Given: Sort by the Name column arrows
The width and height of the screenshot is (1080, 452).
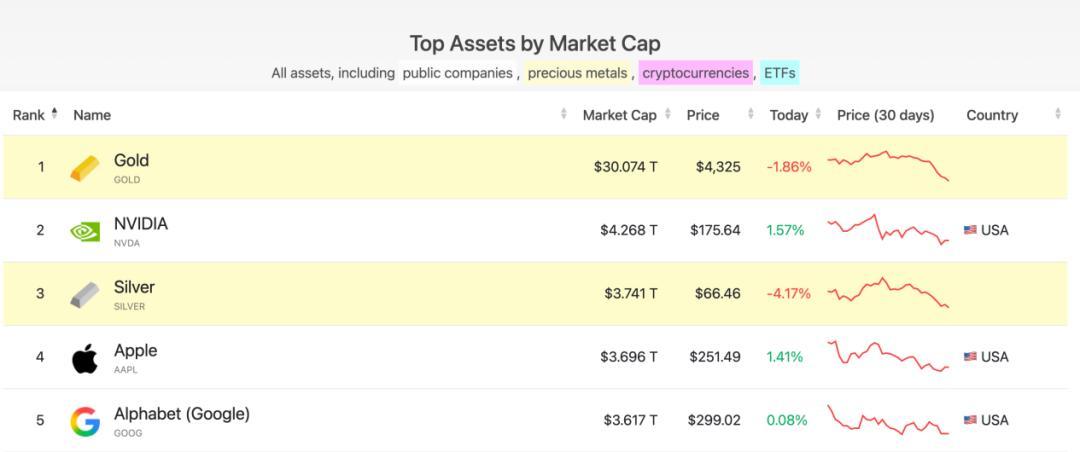Looking at the screenshot, I should click(x=564, y=115).
